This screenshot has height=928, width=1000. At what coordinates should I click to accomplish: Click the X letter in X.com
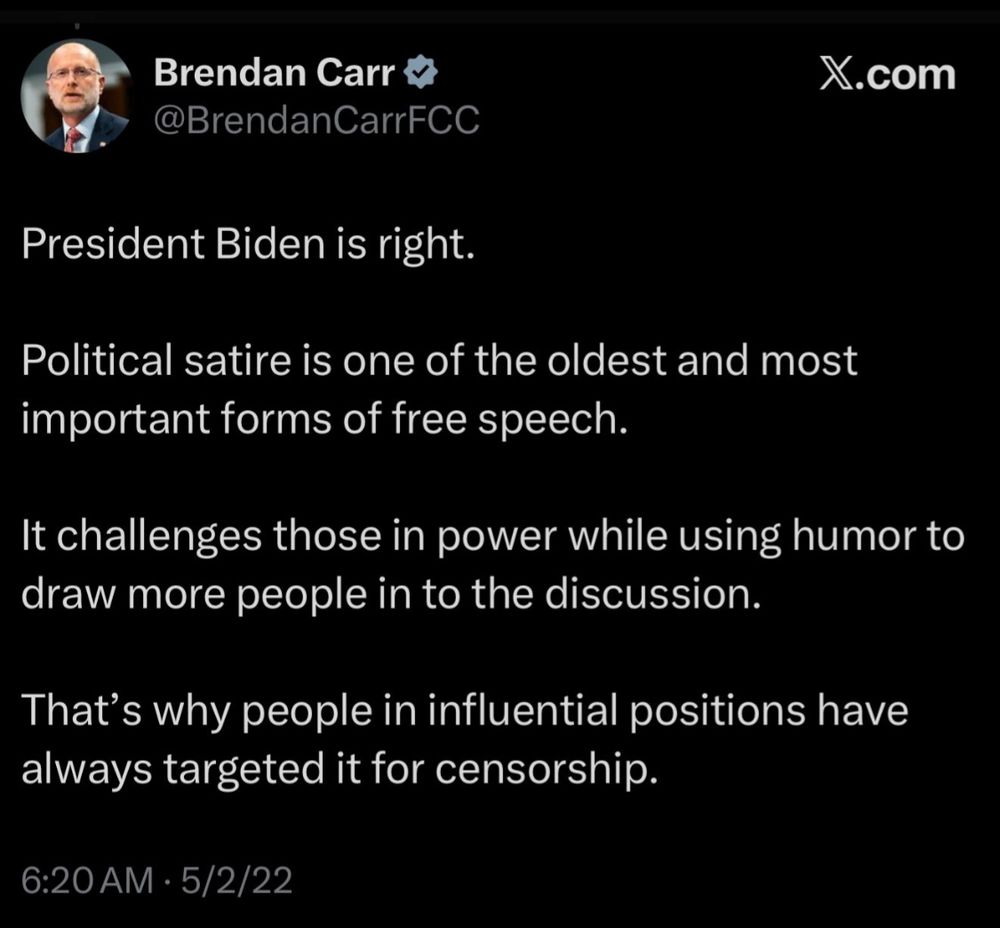[x=834, y=75]
